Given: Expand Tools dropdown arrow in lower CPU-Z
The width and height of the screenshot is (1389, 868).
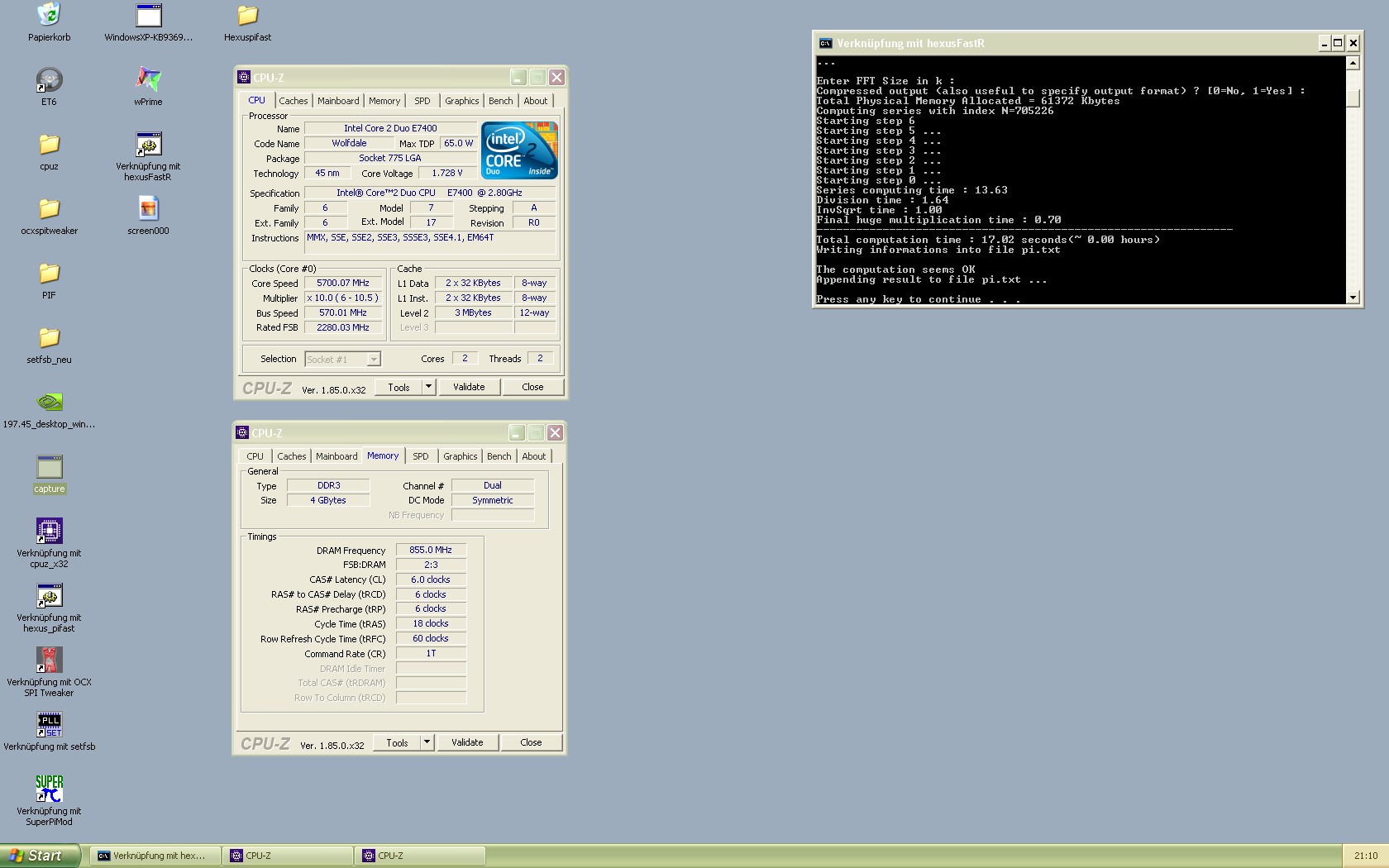Looking at the screenshot, I should click(427, 742).
